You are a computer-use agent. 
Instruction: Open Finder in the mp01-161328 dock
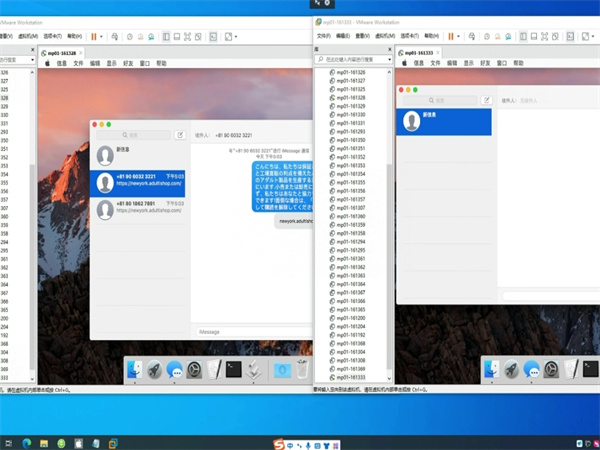point(134,370)
